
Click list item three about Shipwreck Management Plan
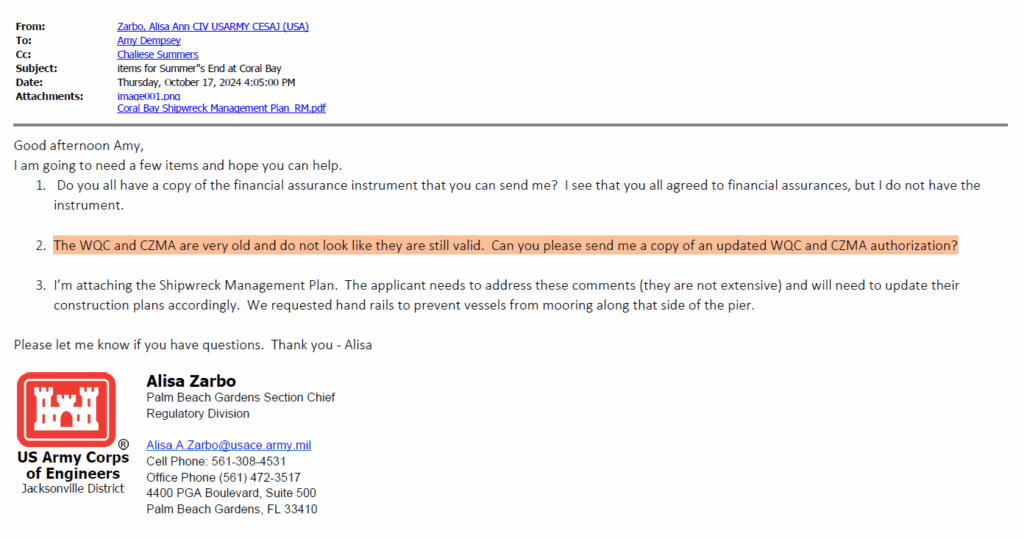point(498,295)
